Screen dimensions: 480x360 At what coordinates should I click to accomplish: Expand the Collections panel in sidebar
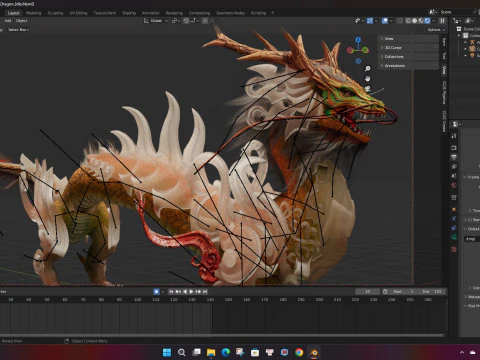(x=408, y=57)
